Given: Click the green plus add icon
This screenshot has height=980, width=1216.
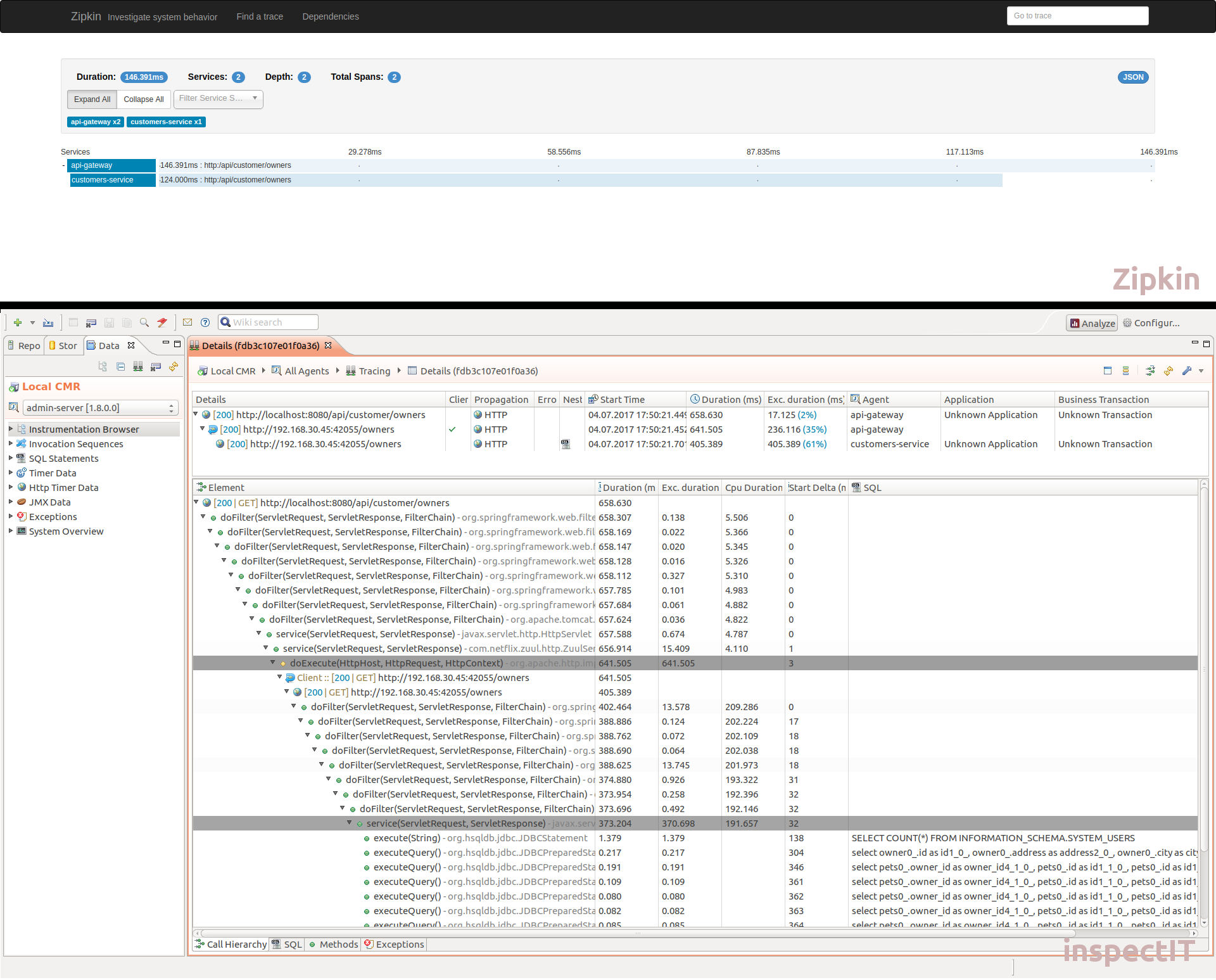Looking at the screenshot, I should (18, 322).
